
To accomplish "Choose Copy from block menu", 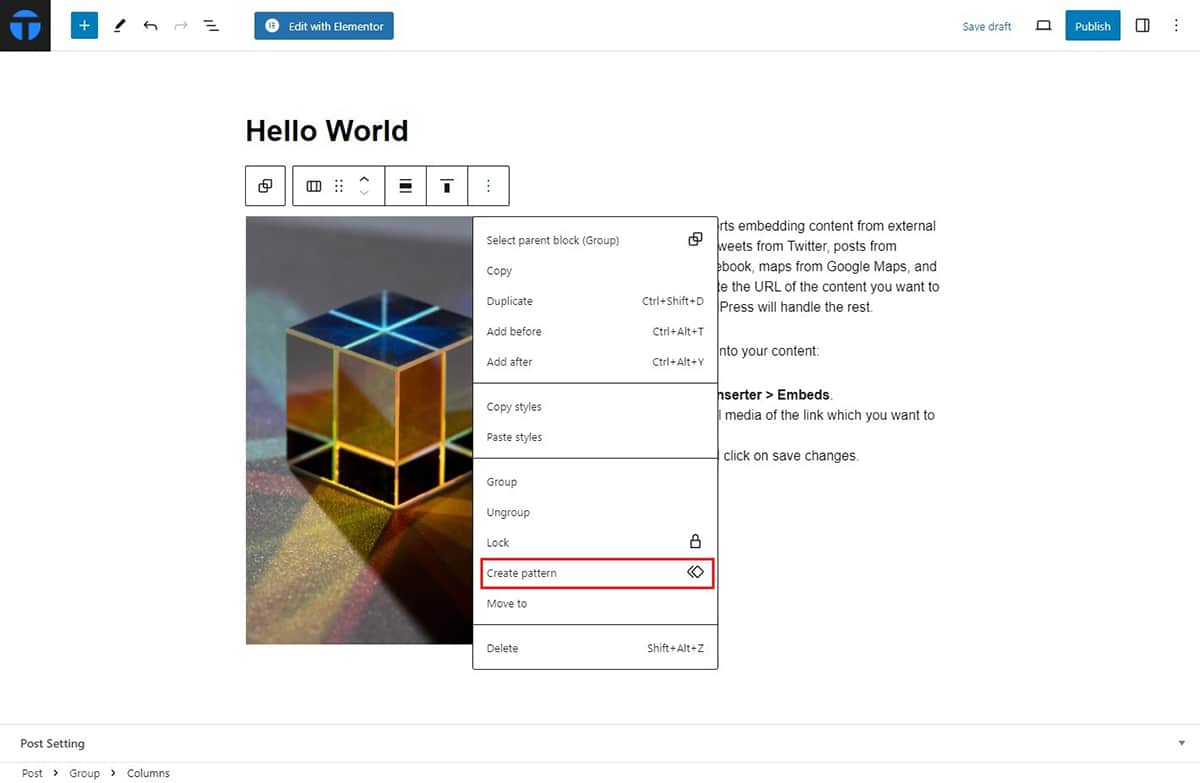I will pyautogui.click(x=595, y=271).
